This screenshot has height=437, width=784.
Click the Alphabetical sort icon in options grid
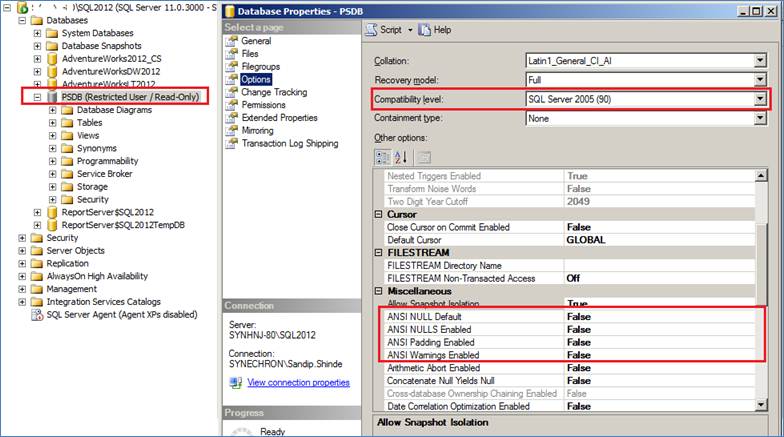click(402, 157)
